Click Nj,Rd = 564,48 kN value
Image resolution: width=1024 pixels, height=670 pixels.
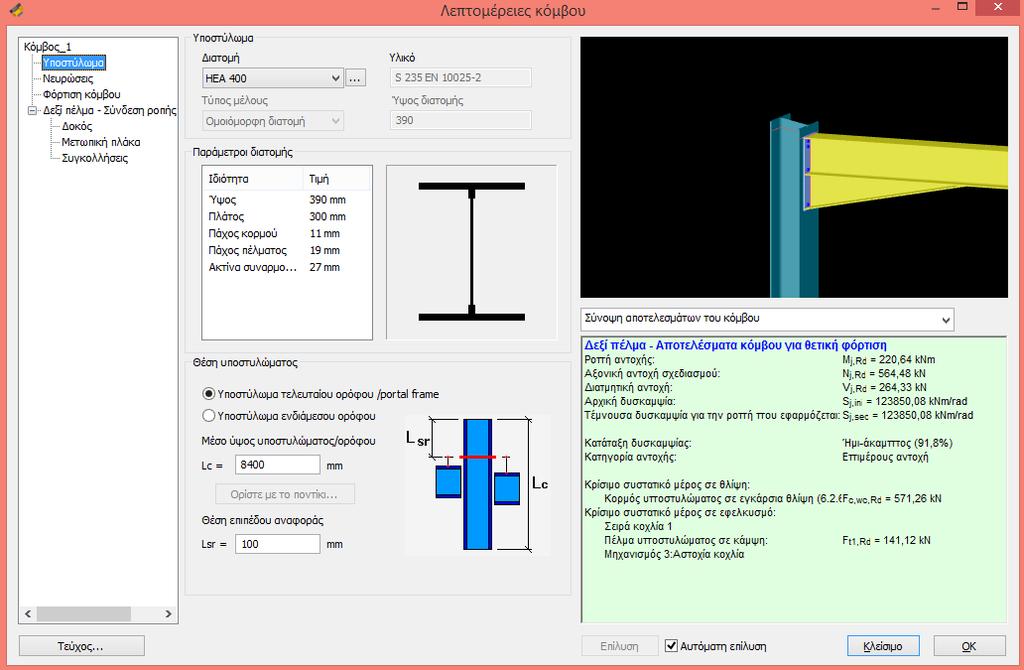(x=884, y=374)
